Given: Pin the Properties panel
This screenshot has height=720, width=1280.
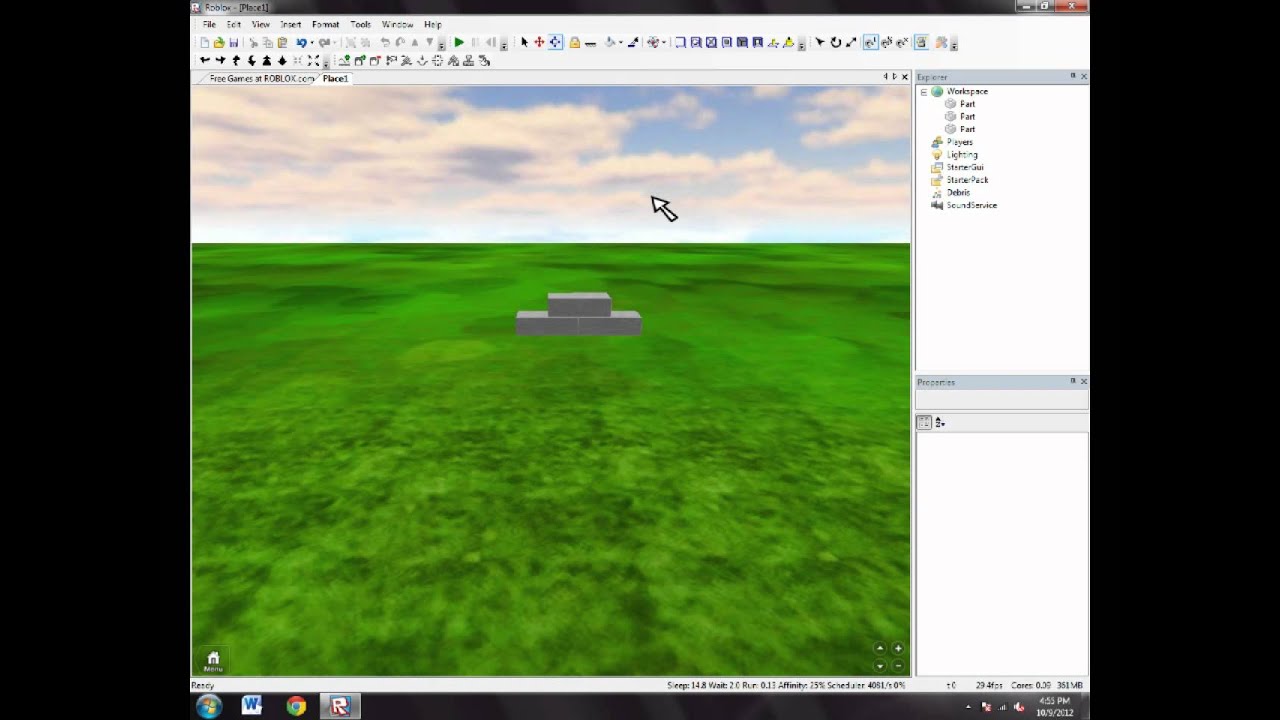Looking at the screenshot, I should tap(1073, 381).
